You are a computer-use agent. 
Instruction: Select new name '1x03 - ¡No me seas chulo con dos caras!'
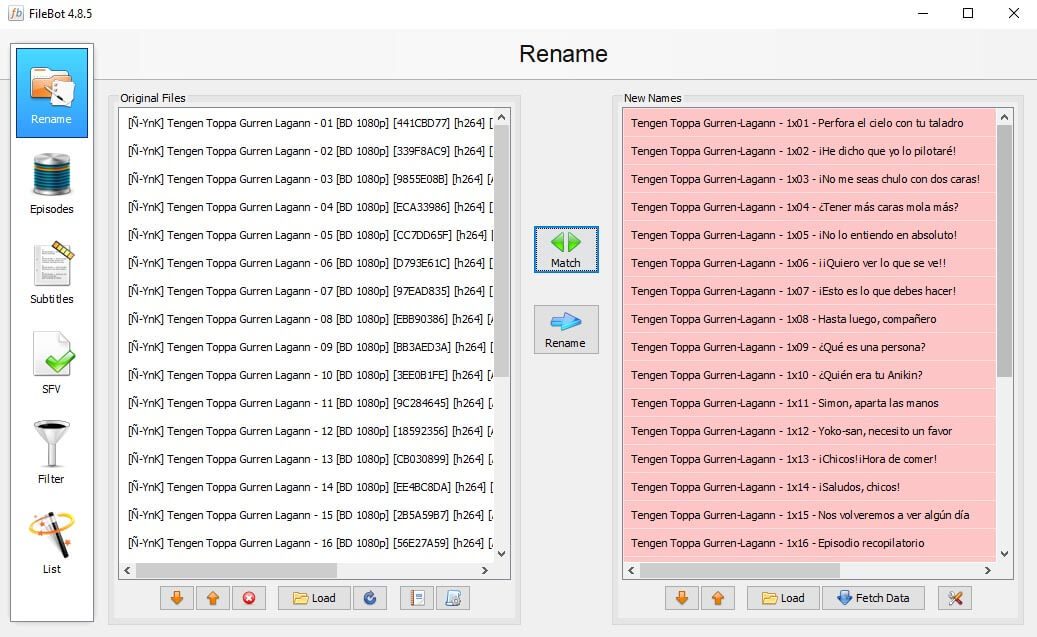click(x=809, y=179)
